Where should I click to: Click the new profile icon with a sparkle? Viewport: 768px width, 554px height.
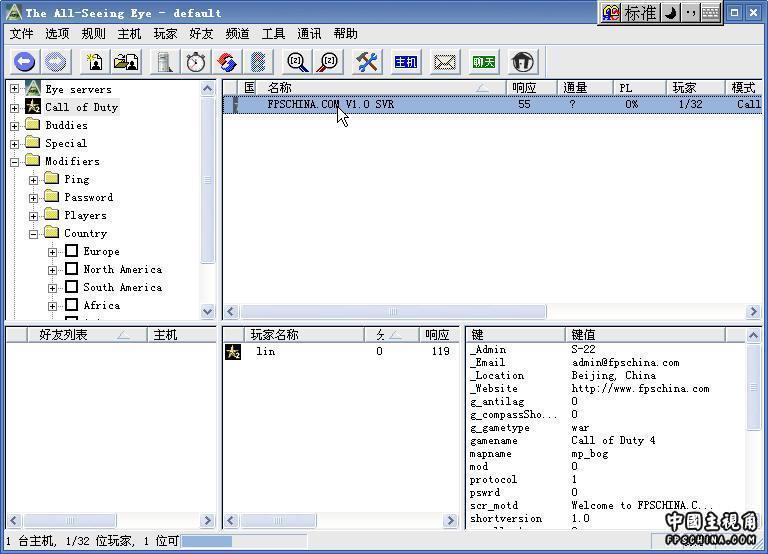coord(95,62)
